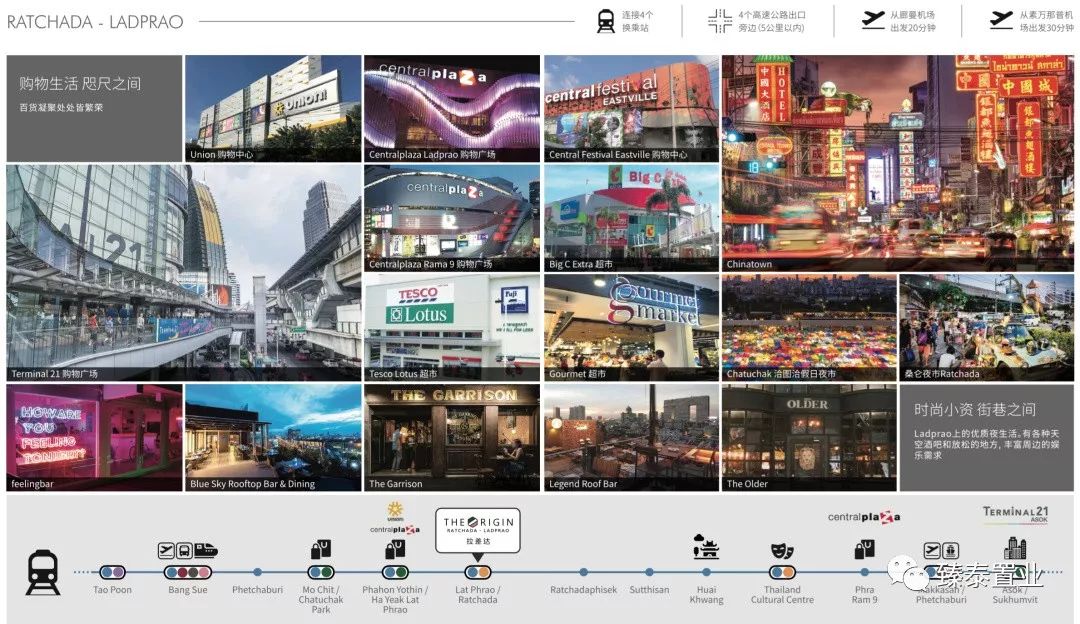Select the Phahon Yothin station marker

pyautogui.click(x=395, y=572)
